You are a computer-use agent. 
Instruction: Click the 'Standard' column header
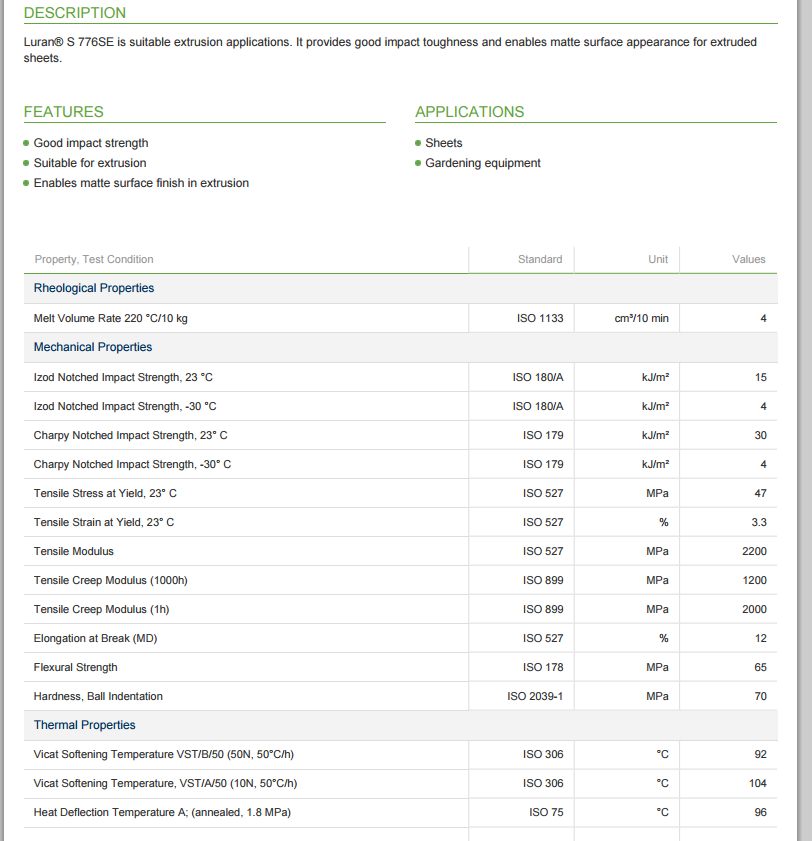pos(540,259)
